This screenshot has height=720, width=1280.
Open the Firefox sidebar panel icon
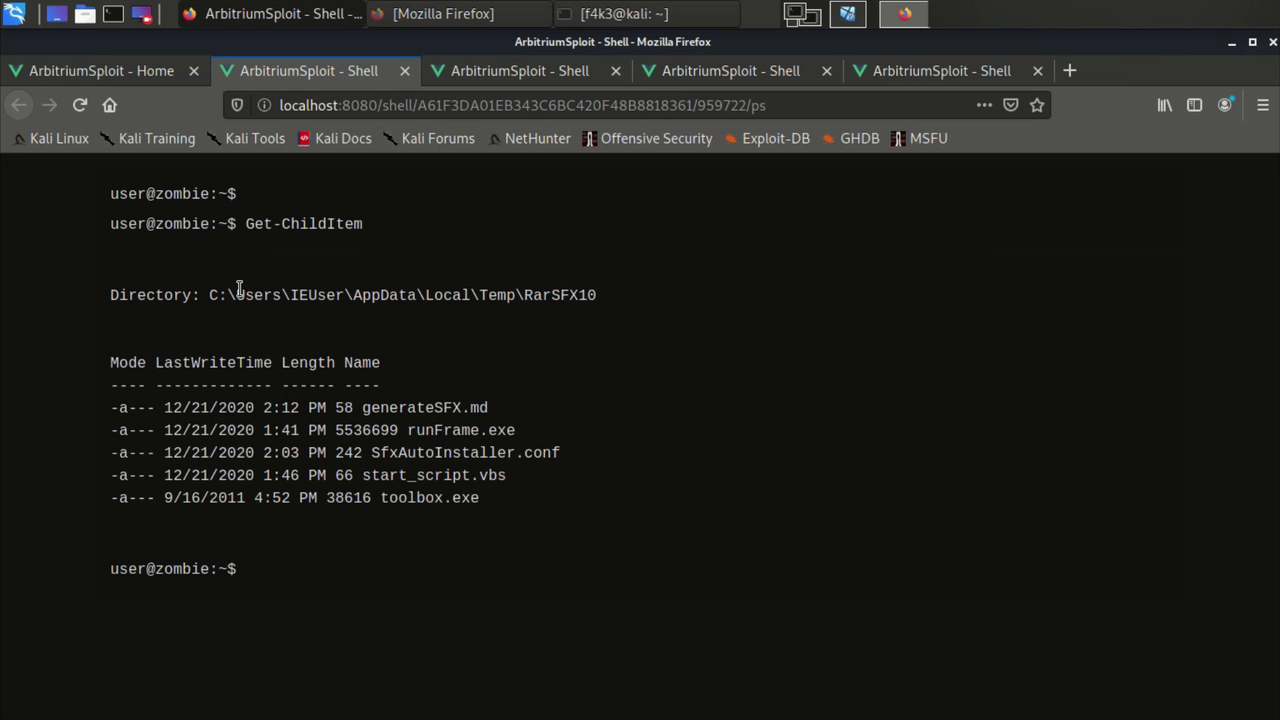pyautogui.click(x=1194, y=105)
